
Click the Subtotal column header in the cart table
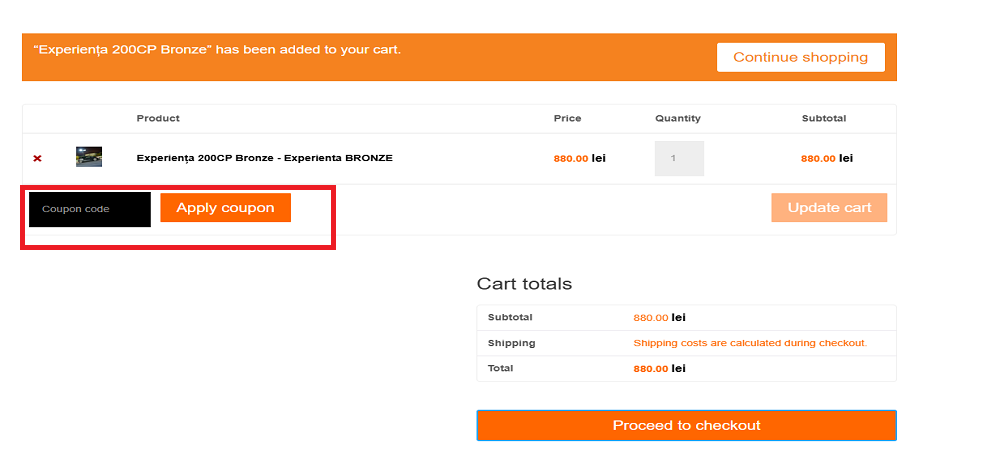tap(824, 118)
